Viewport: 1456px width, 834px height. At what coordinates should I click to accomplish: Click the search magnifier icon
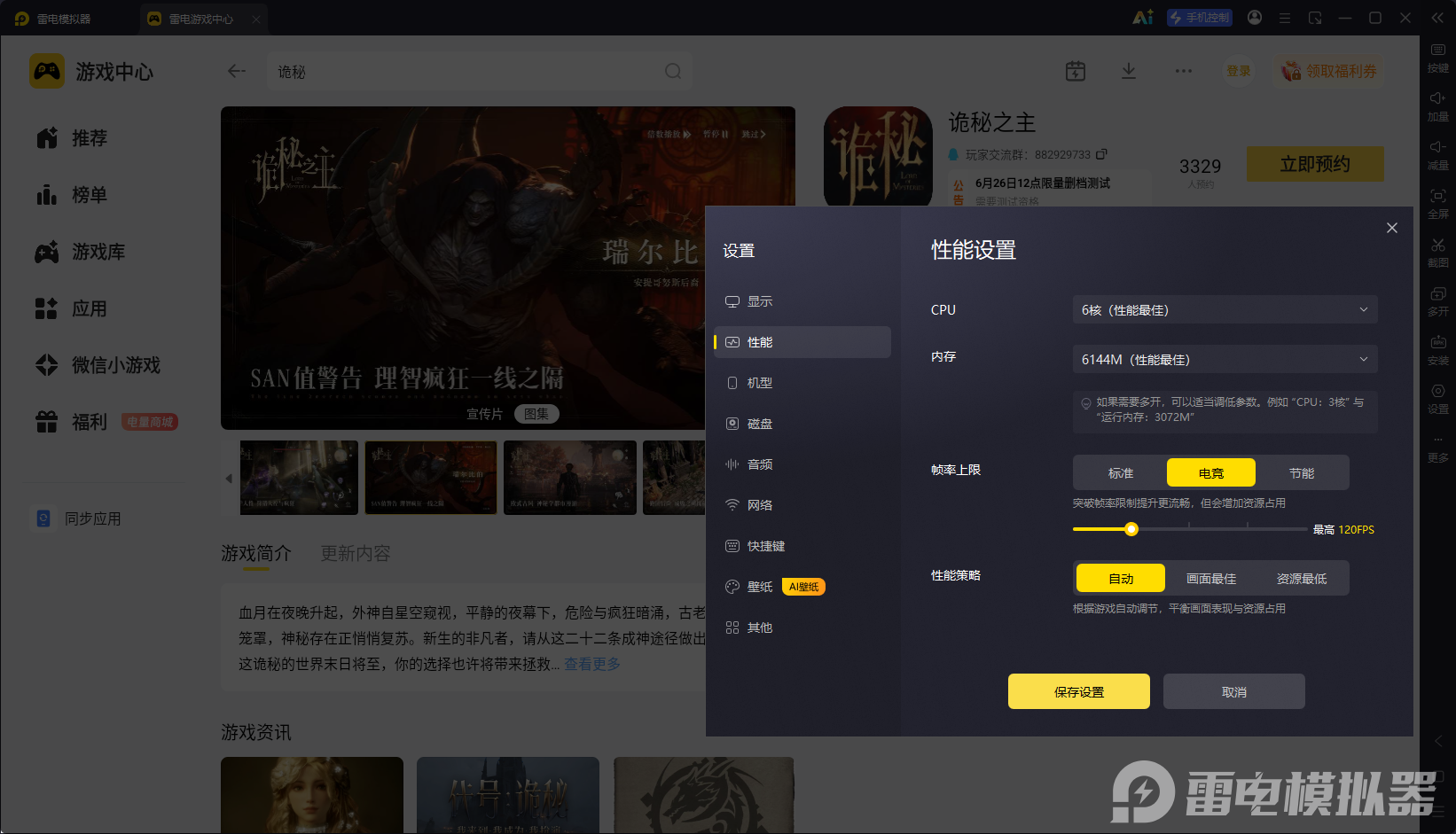click(673, 71)
